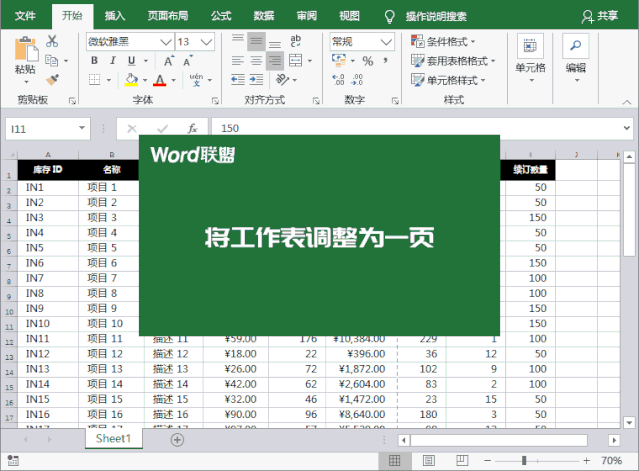Decrease font size with the smaller A icon
The width and height of the screenshot is (639, 471).
click(x=187, y=61)
